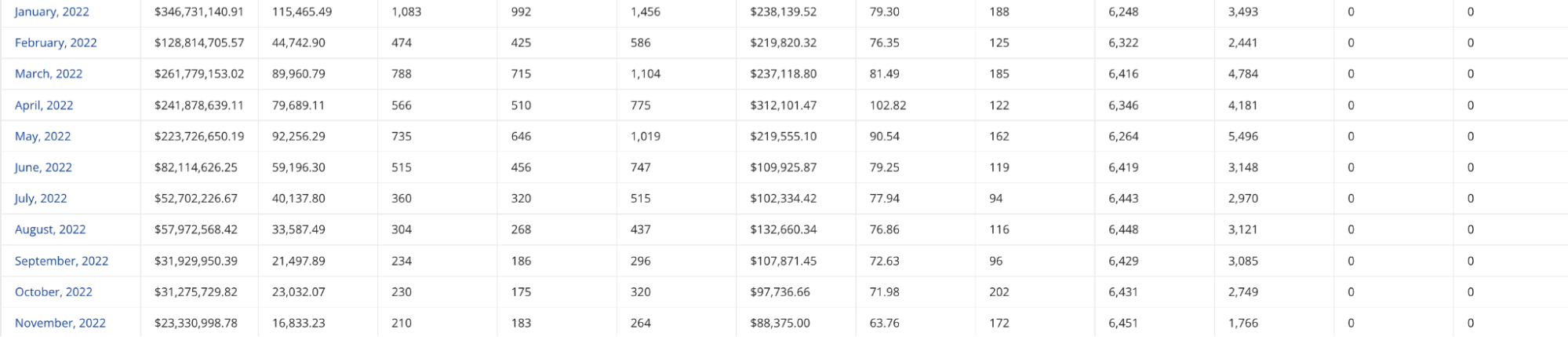Viewport: 1568px width, 337px height.
Task: Click the $312,101.47 cell in April row
Action: pos(783,105)
